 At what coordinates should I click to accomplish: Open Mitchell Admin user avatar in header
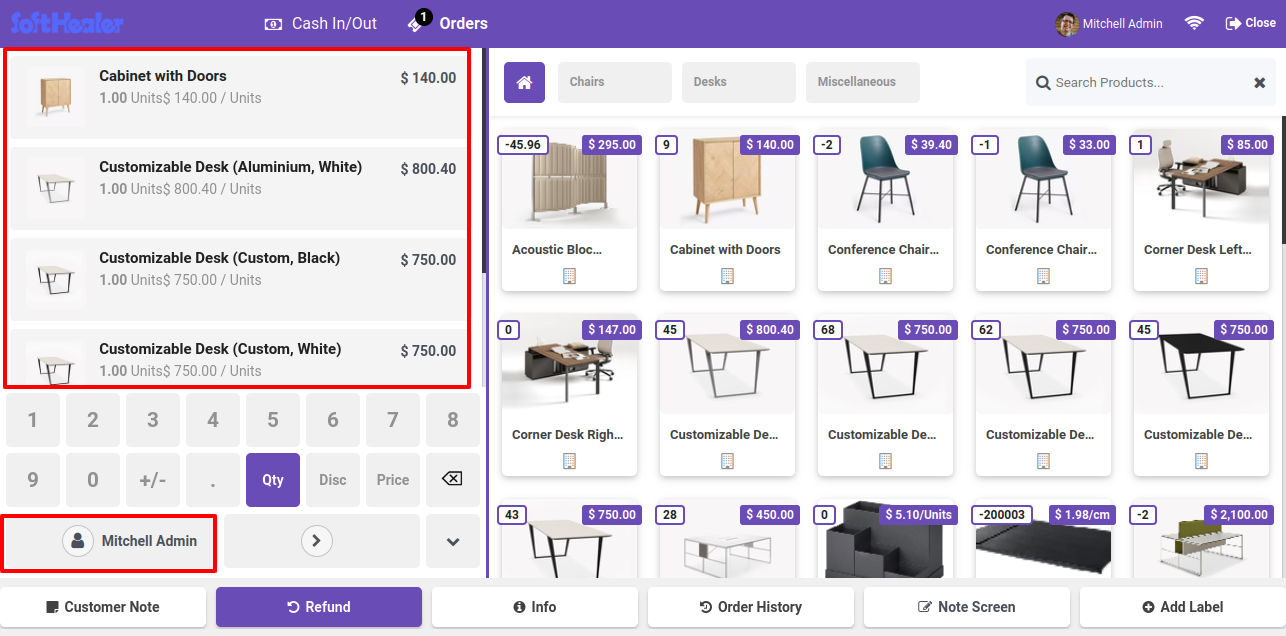pyautogui.click(x=1067, y=24)
